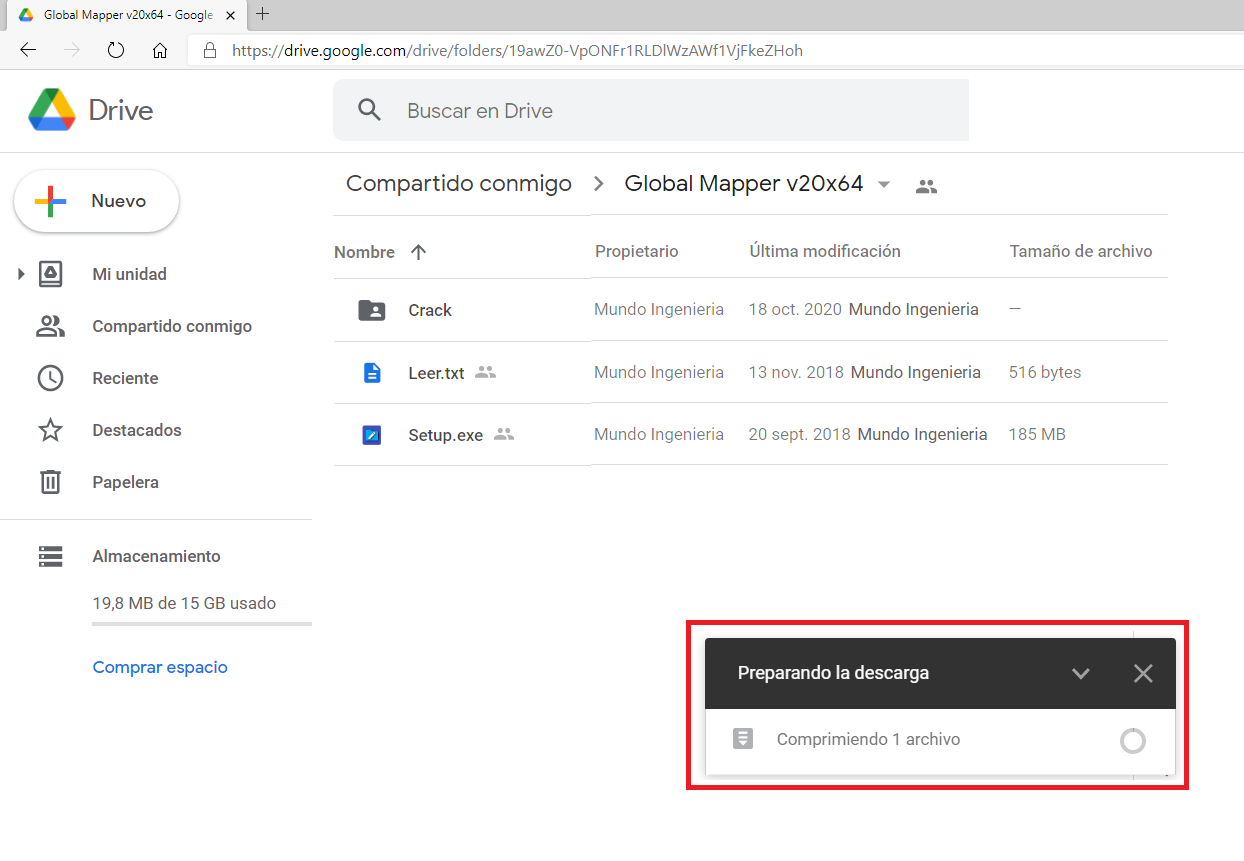The width and height of the screenshot is (1244, 861).
Task: Click the browser back arrow
Action: point(28,50)
